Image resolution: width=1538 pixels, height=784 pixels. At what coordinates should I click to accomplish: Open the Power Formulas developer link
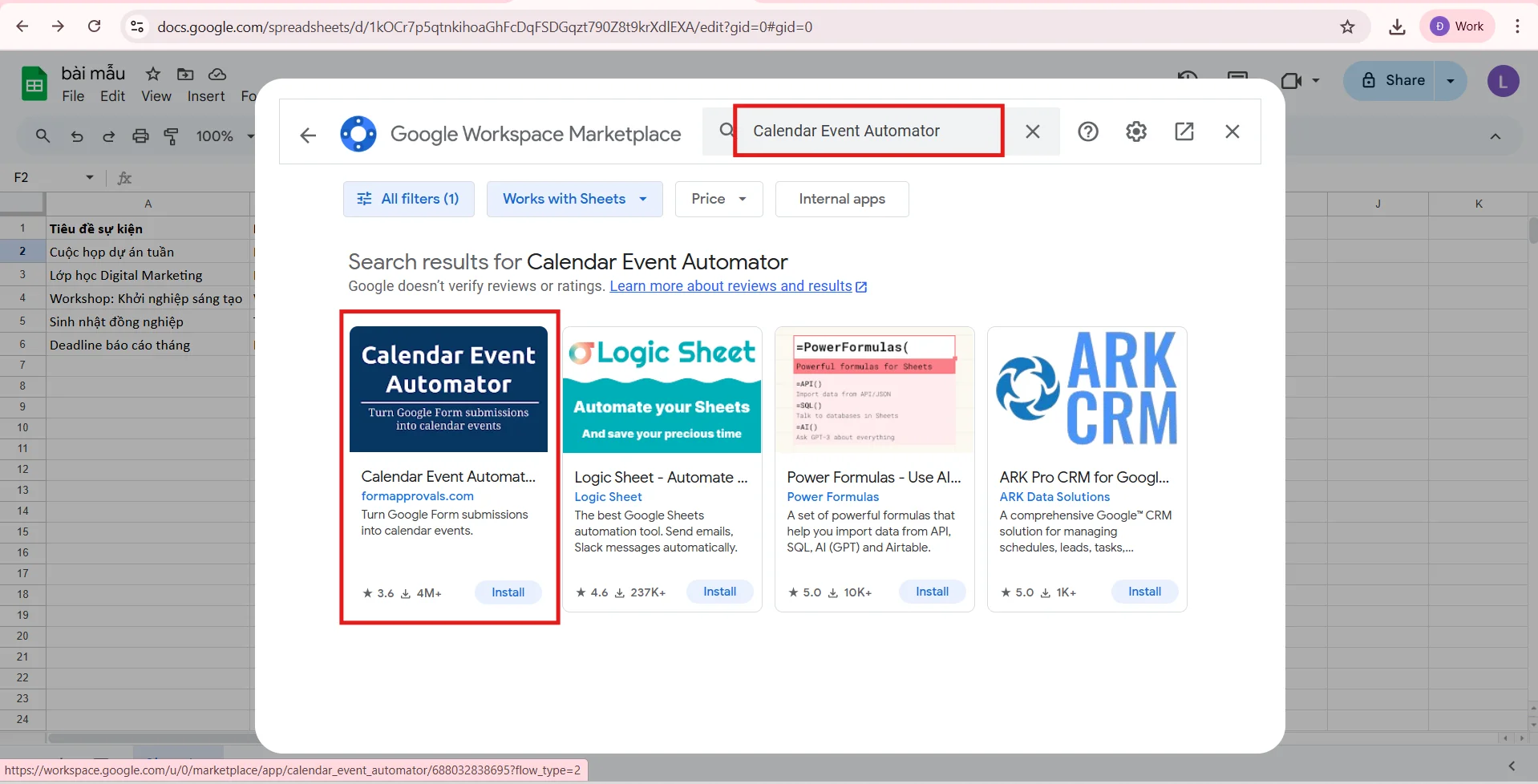(x=833, y=497)
